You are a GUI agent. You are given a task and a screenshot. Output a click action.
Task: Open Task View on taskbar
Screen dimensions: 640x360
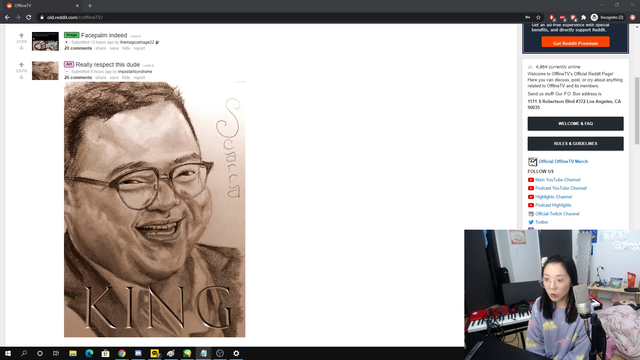coord(56,353)
